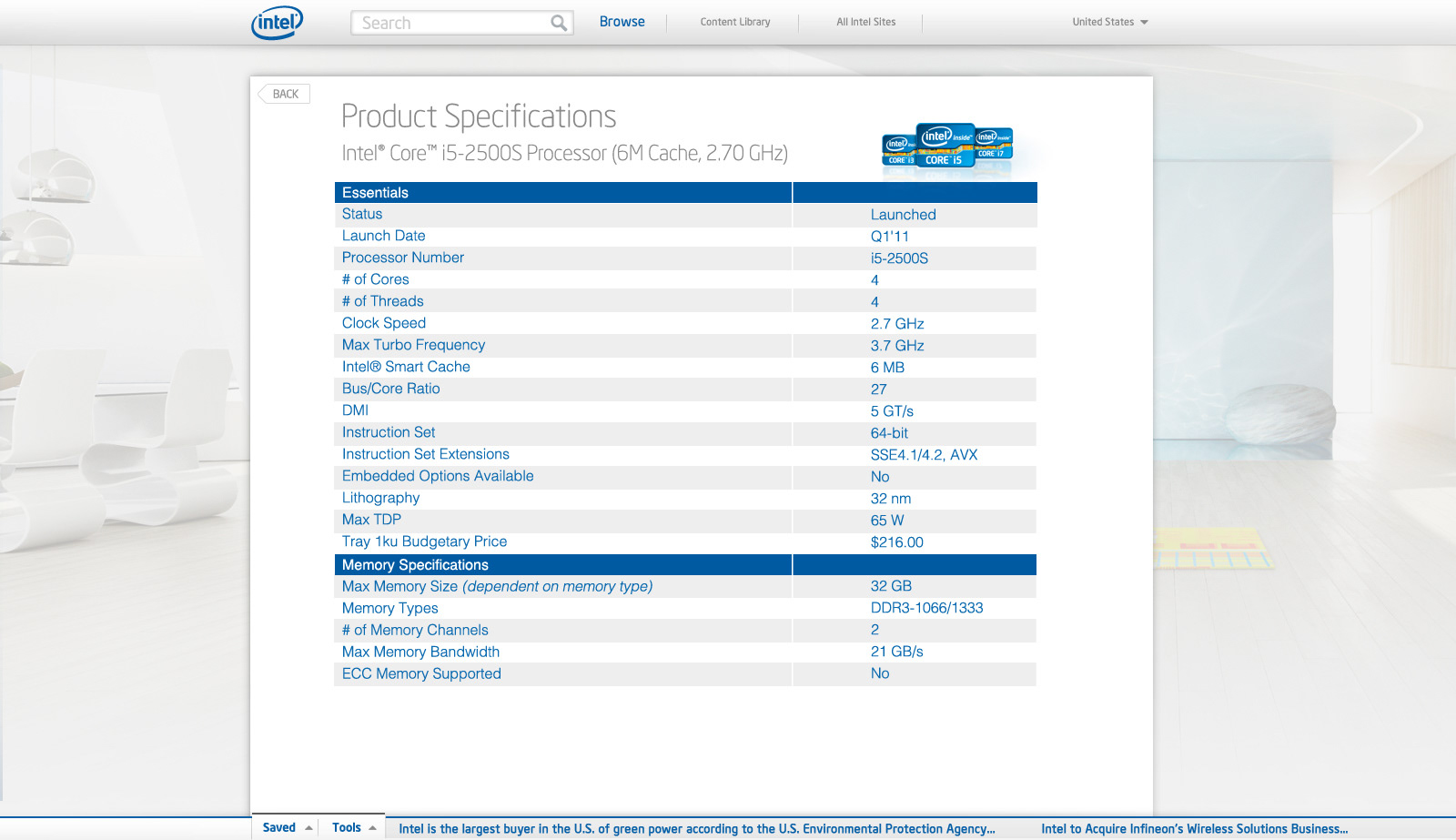Click the Max Memory Size label

click(498, 586)
